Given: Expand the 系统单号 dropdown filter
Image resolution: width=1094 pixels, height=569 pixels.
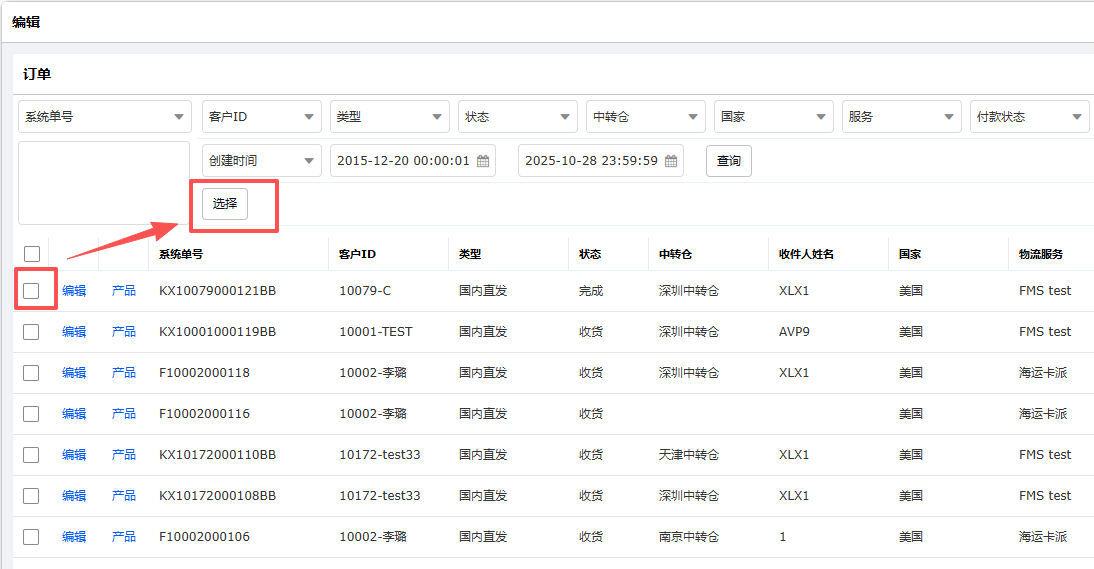Looking at the screenshot, I should 104,117.
